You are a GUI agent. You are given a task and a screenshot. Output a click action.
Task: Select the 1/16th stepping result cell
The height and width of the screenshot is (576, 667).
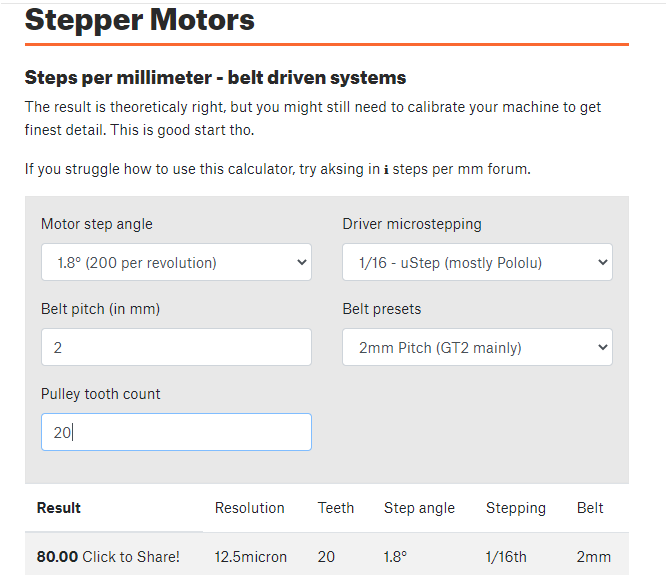coord(506,556)
